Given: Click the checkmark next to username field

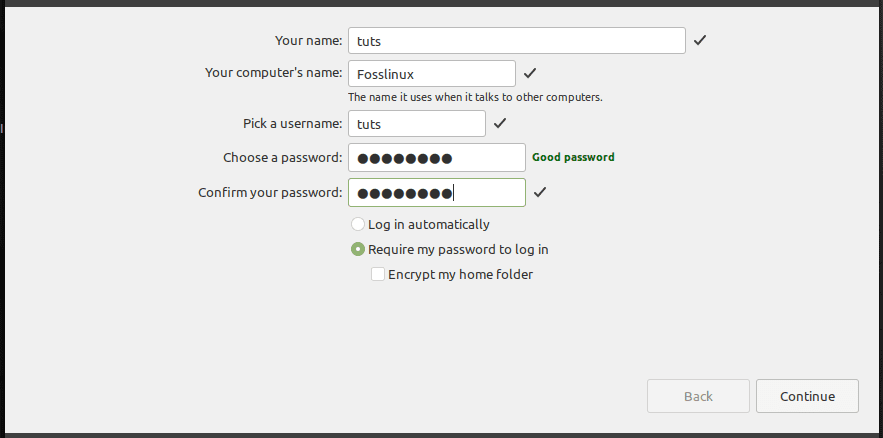Looking at the screenshot, I should pos(500,124).
